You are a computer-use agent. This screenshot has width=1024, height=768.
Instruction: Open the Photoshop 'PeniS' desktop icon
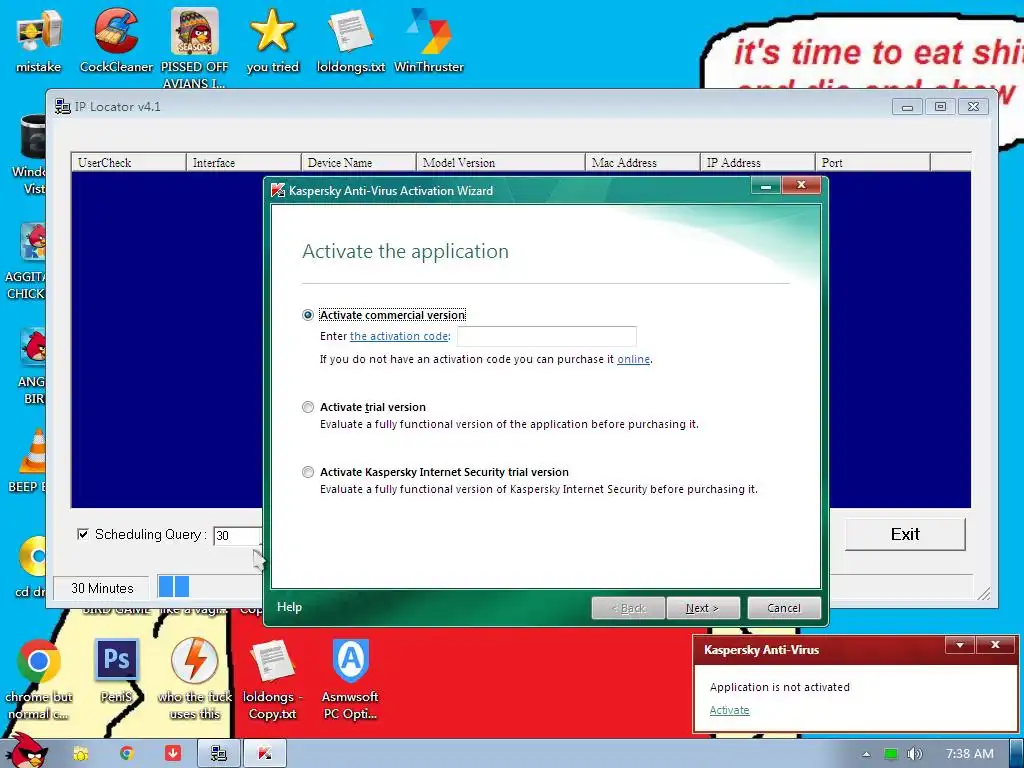[116, 671]
